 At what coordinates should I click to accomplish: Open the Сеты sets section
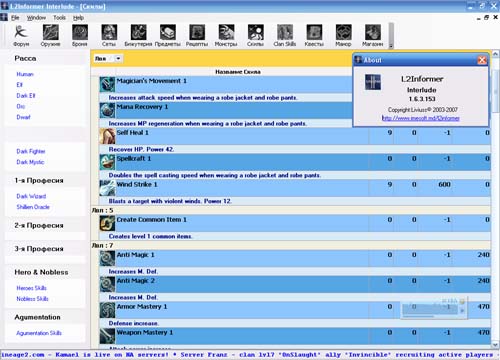(109, 36)
